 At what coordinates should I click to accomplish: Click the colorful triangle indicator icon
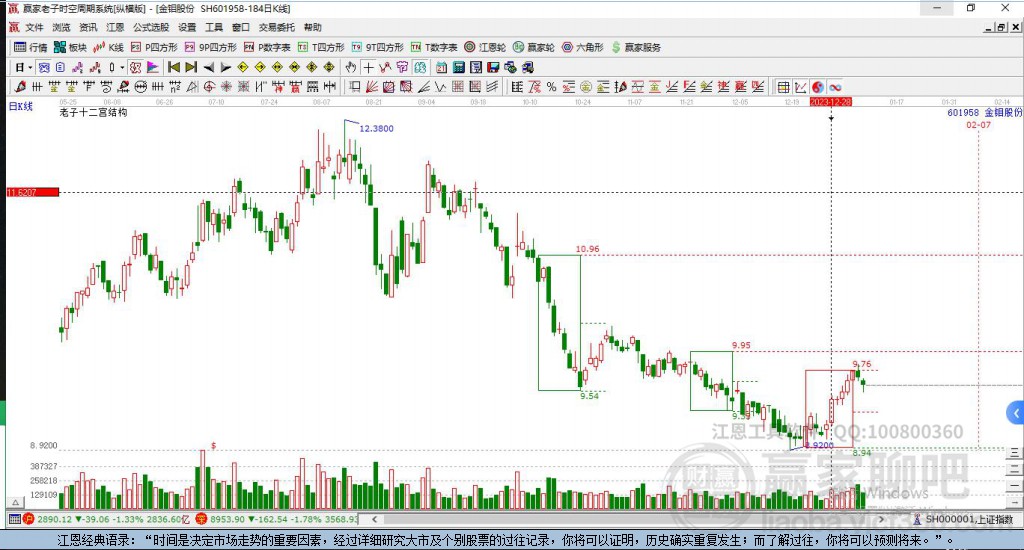point(153,67)
